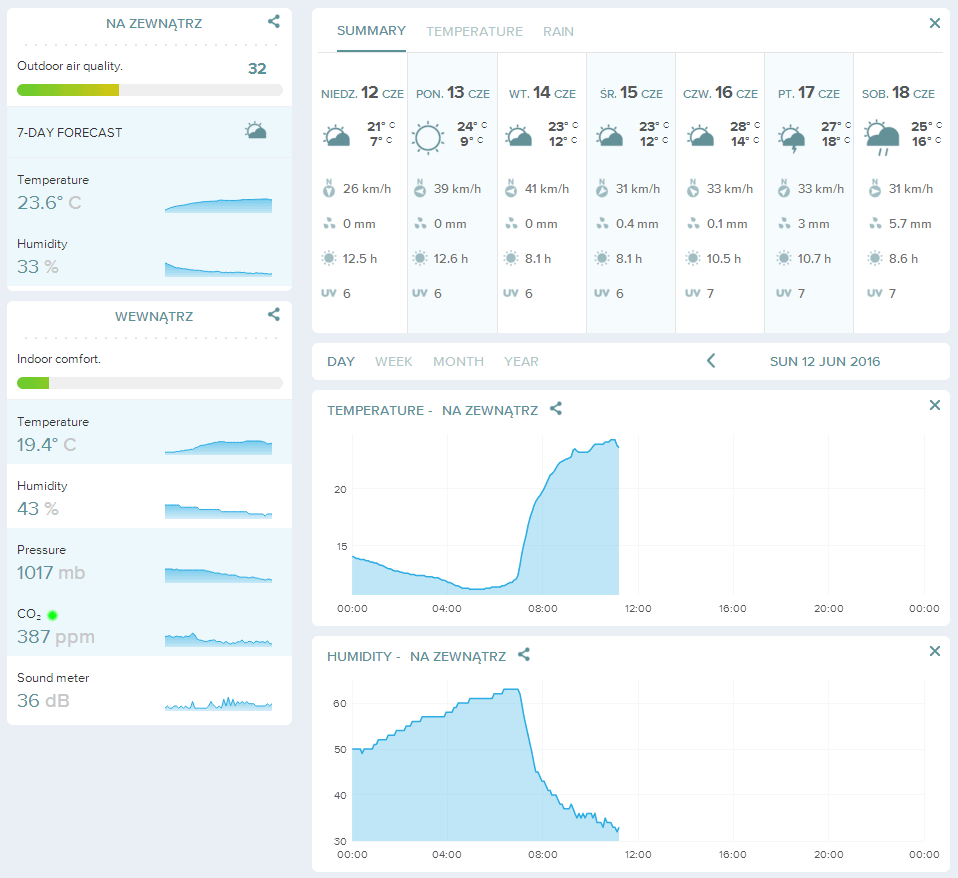Close the Temperature chart panel
The width and height of the screenshot is (958, 878).
click(935, 405)
